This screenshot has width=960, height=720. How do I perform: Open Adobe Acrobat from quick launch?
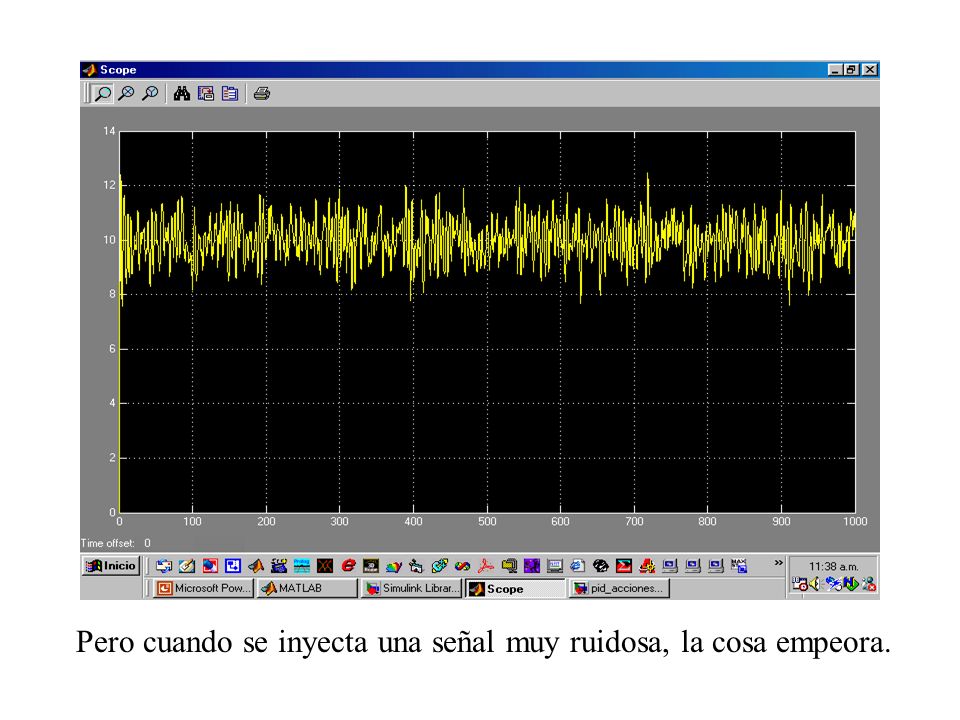[486, 566]
